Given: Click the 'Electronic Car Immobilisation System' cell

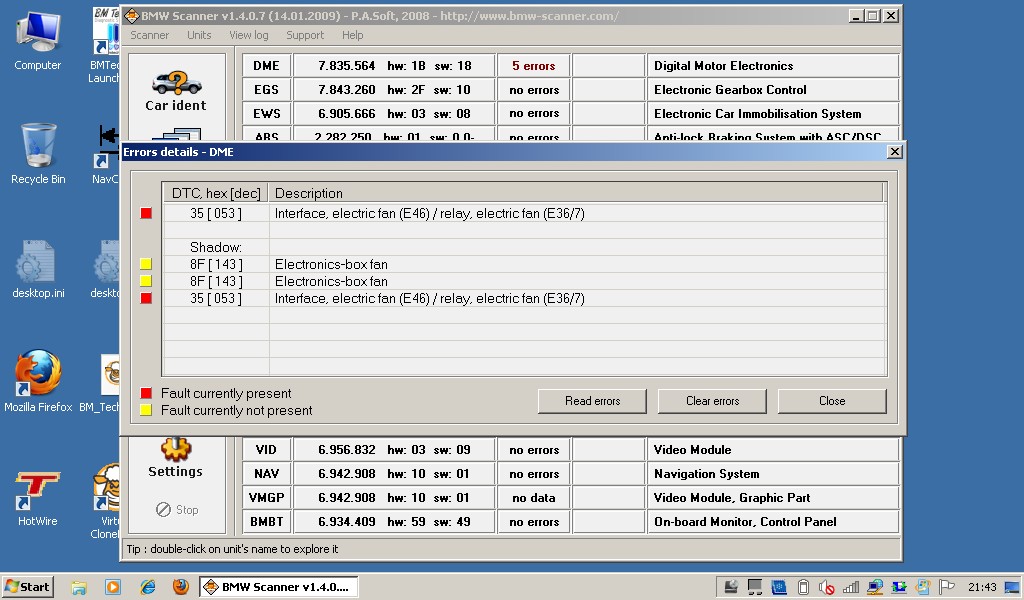Looking at the screenshot, I should [x=773, y=114].
